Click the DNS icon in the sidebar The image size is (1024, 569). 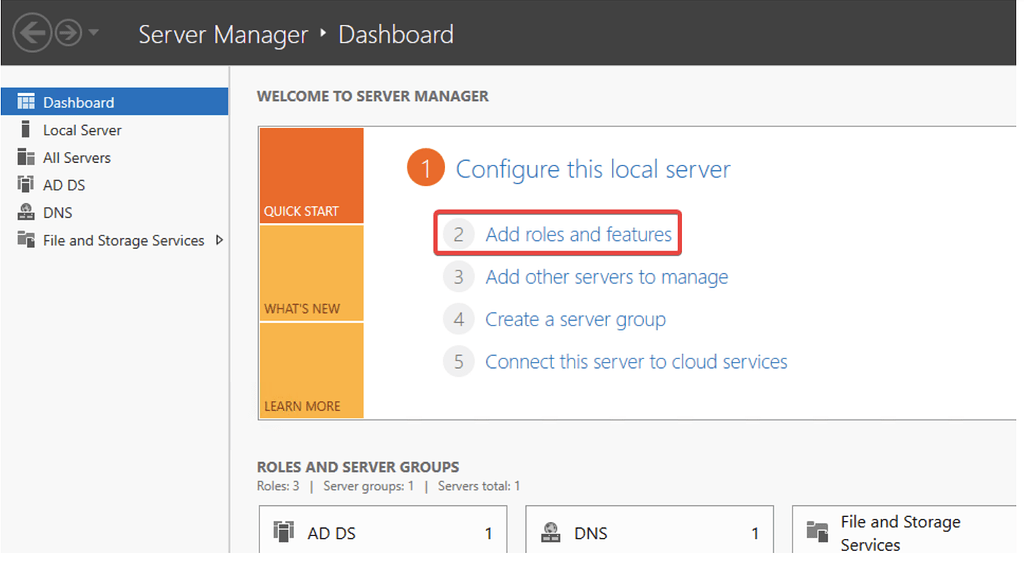[26, 212]
